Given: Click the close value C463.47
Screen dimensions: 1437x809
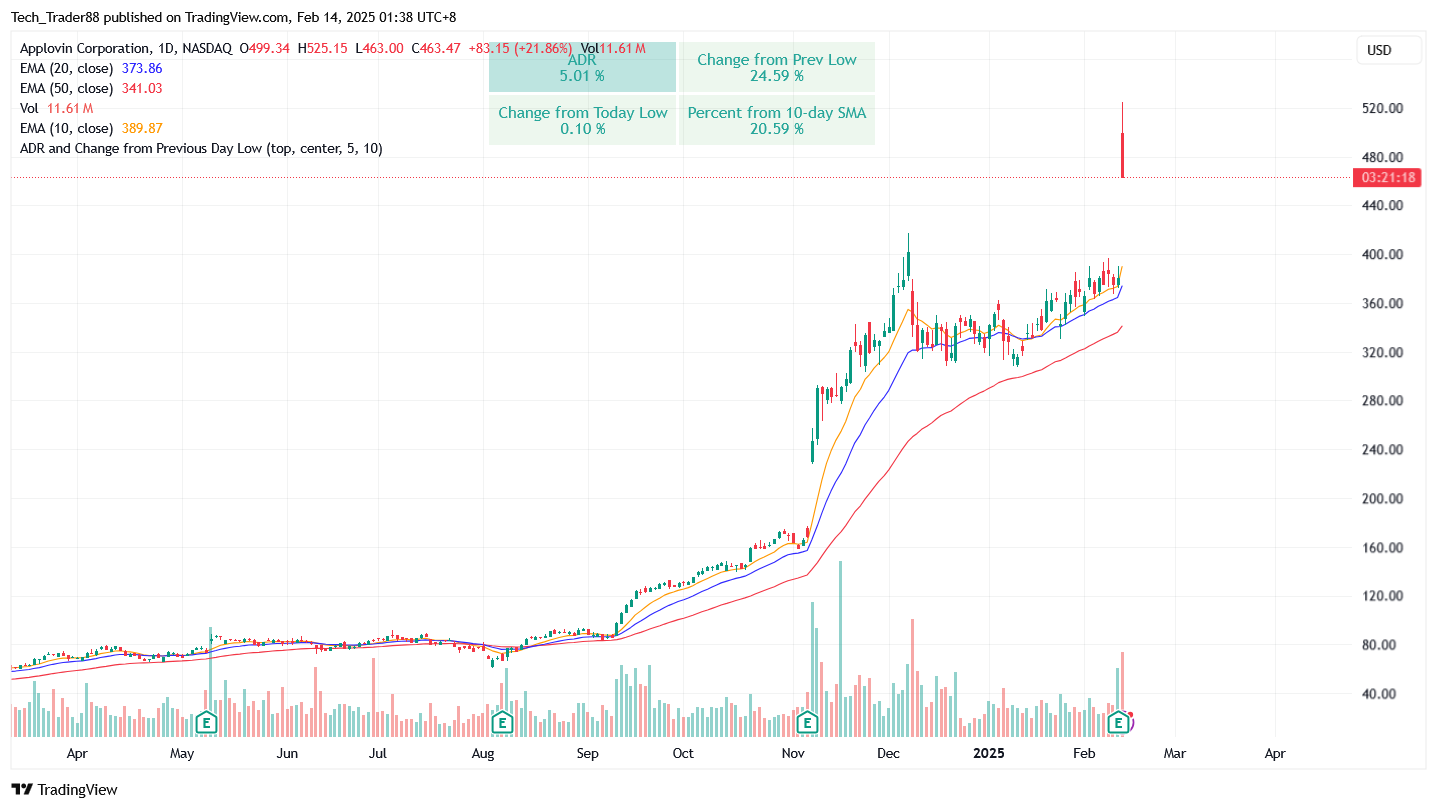Looking at the screenshot, I should [436, 48].
